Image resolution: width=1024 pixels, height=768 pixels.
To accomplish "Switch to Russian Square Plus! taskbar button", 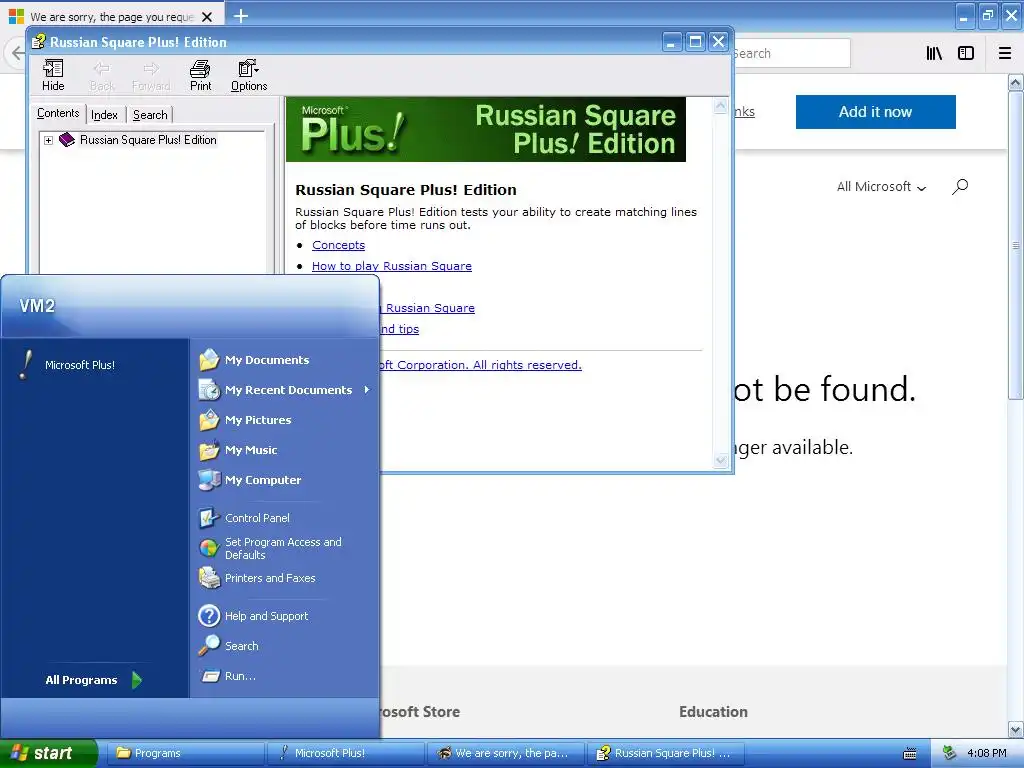I will coord(667,753).
